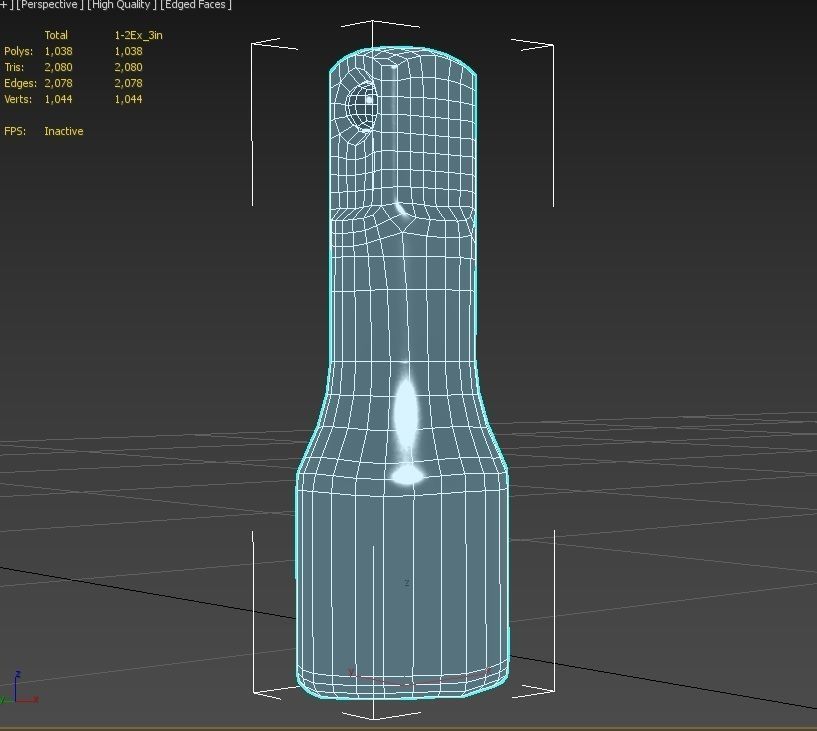Open the Edged Faces display dropdown
Screen dimensions: 817x731
pos(194,5)
